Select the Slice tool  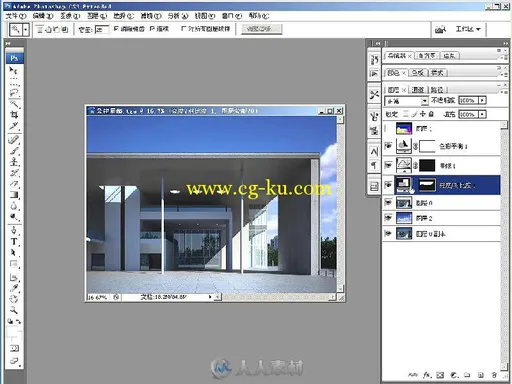(14, 126)
